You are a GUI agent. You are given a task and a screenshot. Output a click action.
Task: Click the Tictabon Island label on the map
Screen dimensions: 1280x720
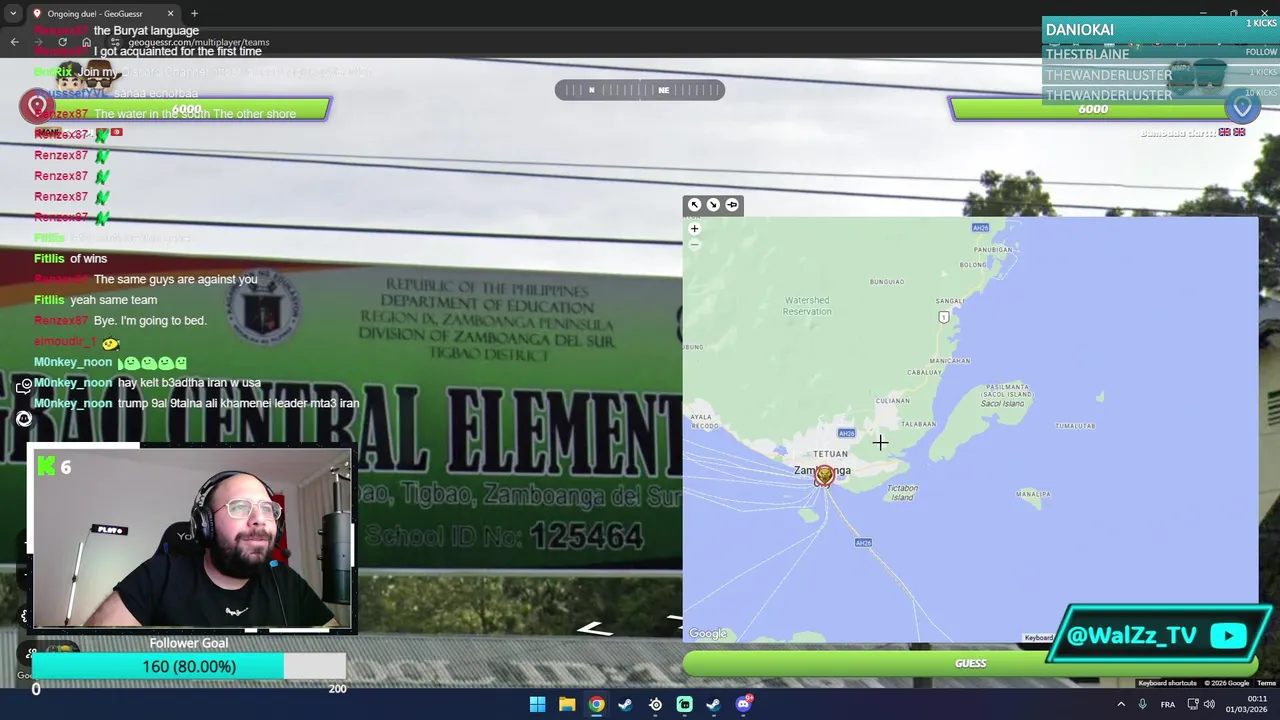pos(902,492)
